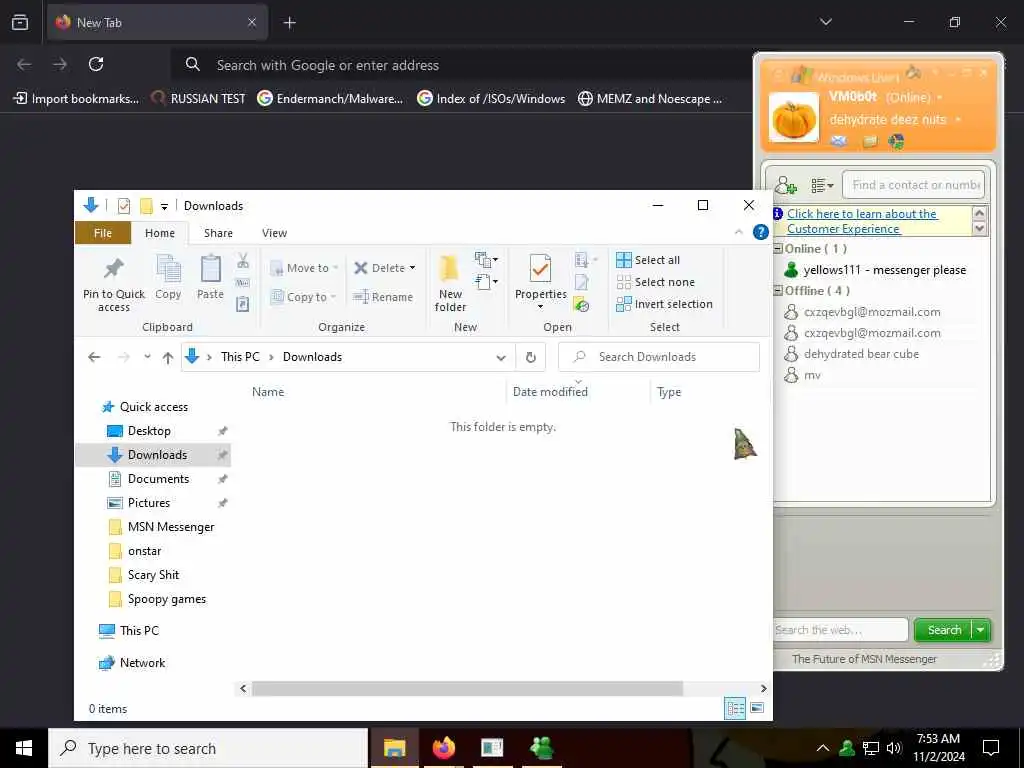Screen dimensions: 1024x768
Task: Click the Find a contact field
Action: [913, 185]
